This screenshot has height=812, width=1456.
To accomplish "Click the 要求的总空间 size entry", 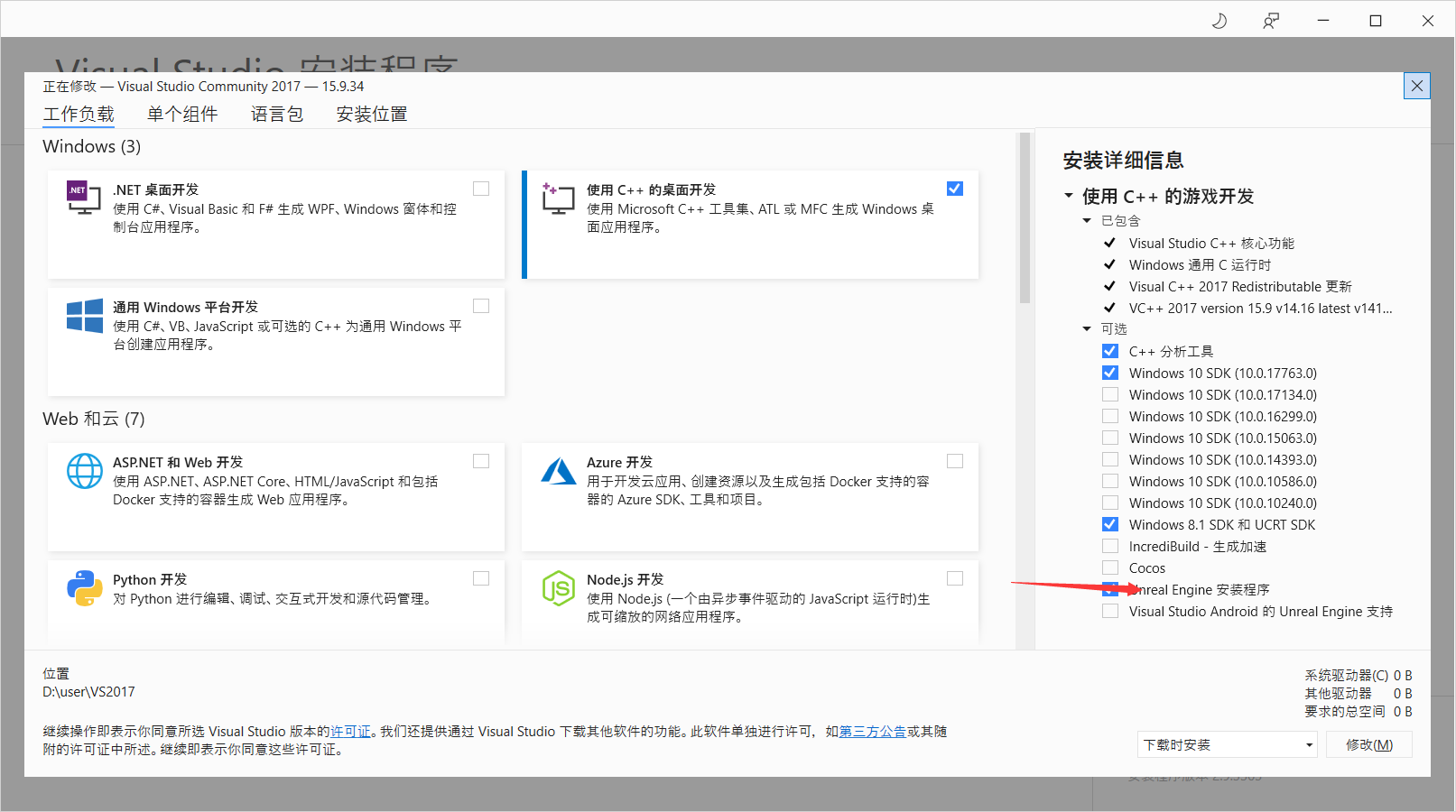I will click(x=1359, y=712).
